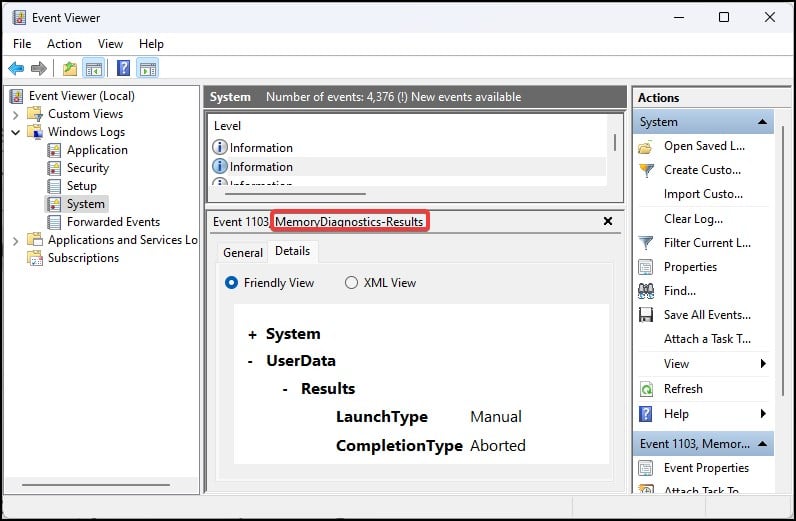The height and width of the screenshot is (521, 796).
Task: Expand the System node in details
Action: tap(252, 335)
